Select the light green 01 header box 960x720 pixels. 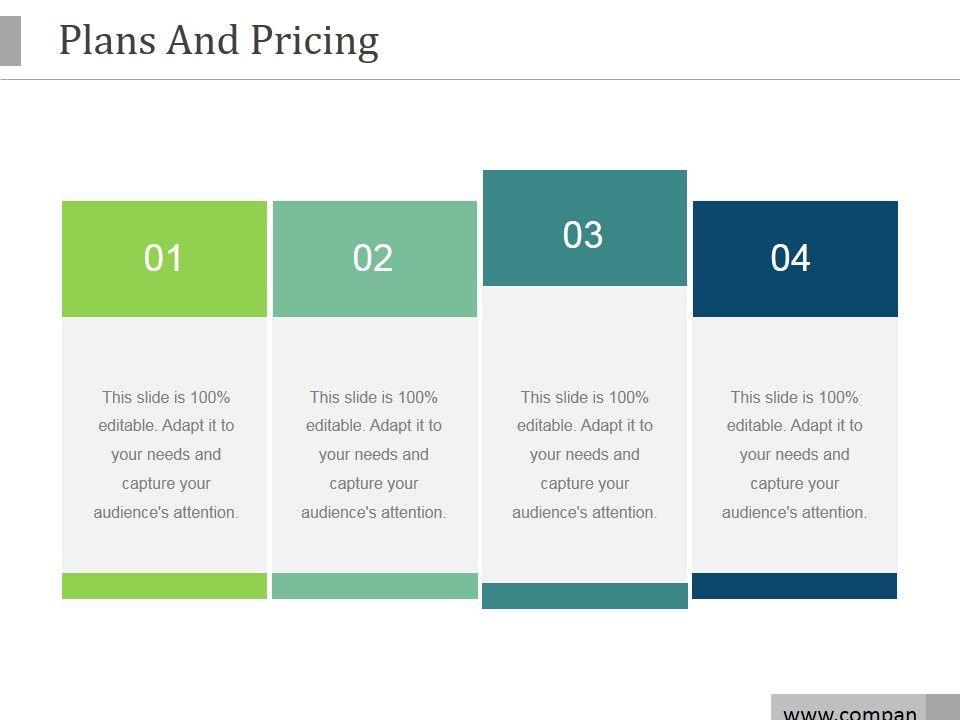pos(164,258)
